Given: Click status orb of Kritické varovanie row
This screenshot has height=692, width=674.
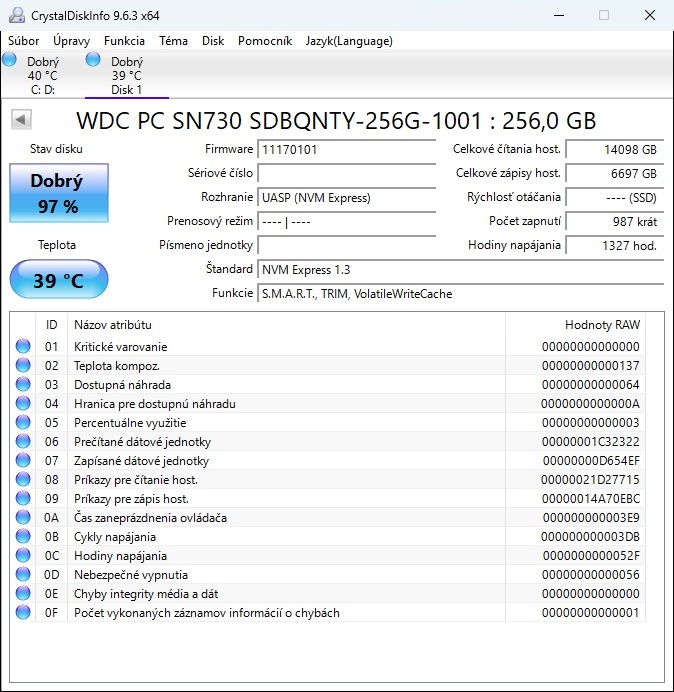Looking at the screenshot, I should 23,346.
